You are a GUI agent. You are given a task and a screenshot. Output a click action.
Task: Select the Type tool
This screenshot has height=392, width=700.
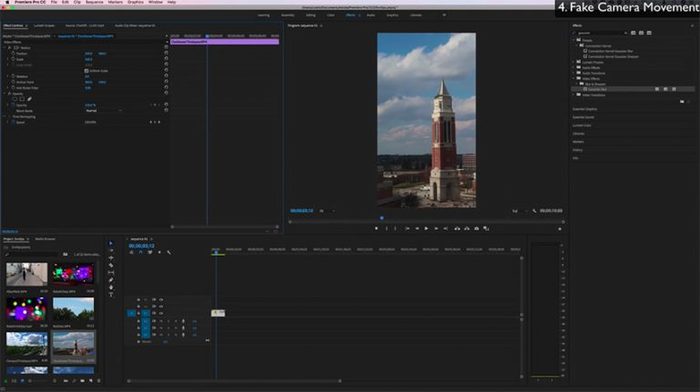click(x=111, y=295)
